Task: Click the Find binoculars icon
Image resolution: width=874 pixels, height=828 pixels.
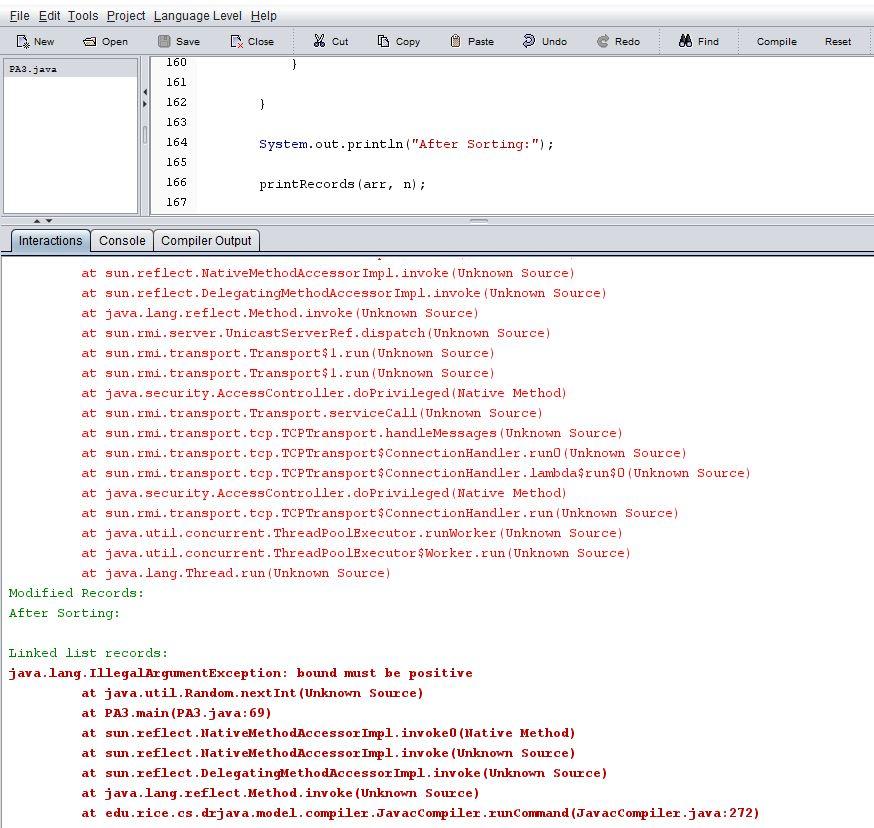Action: coord(685,41)
